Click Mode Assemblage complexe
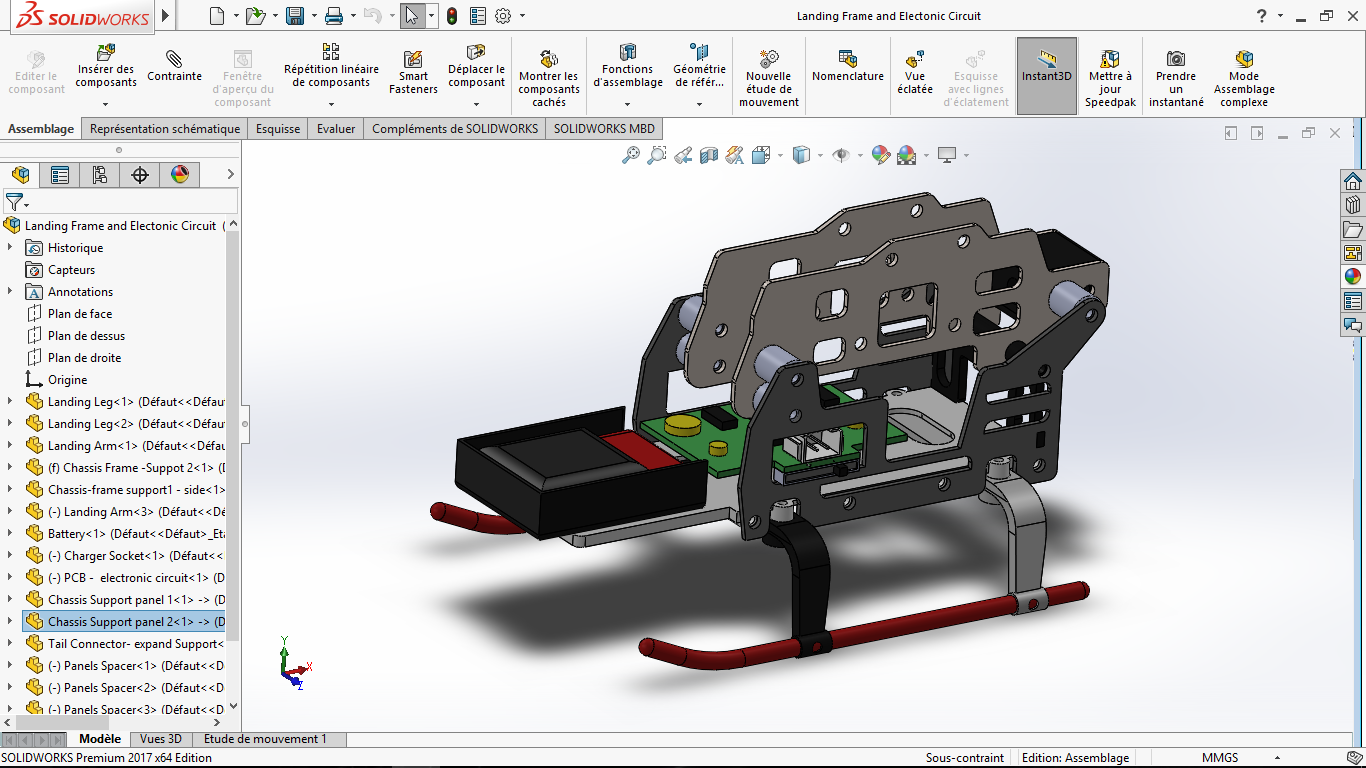The image size is (1366, 768). click(1243, 78)
